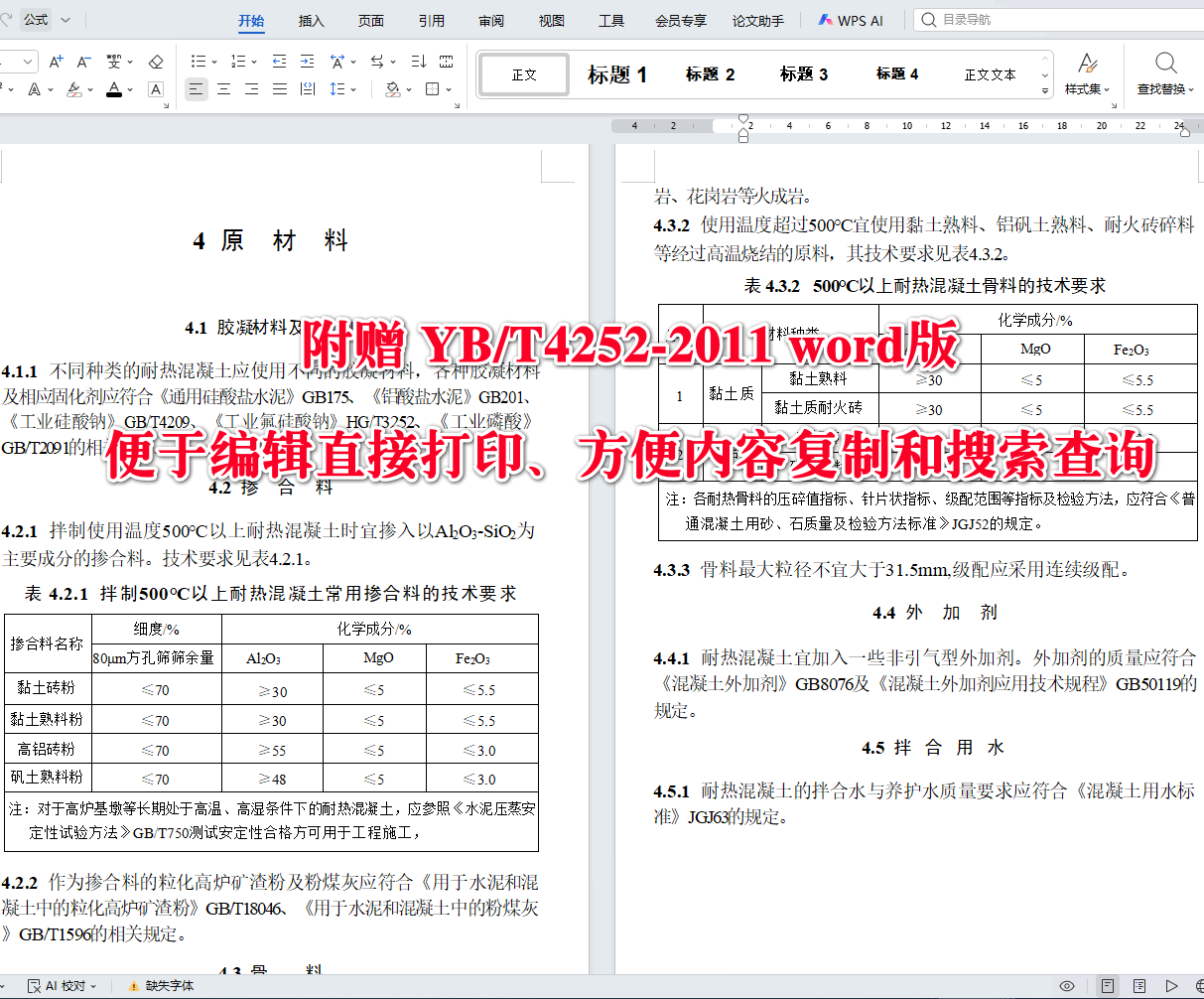Apply the 标题 1 style
This screenshot has height=999, width=1204.
point(617,74)
